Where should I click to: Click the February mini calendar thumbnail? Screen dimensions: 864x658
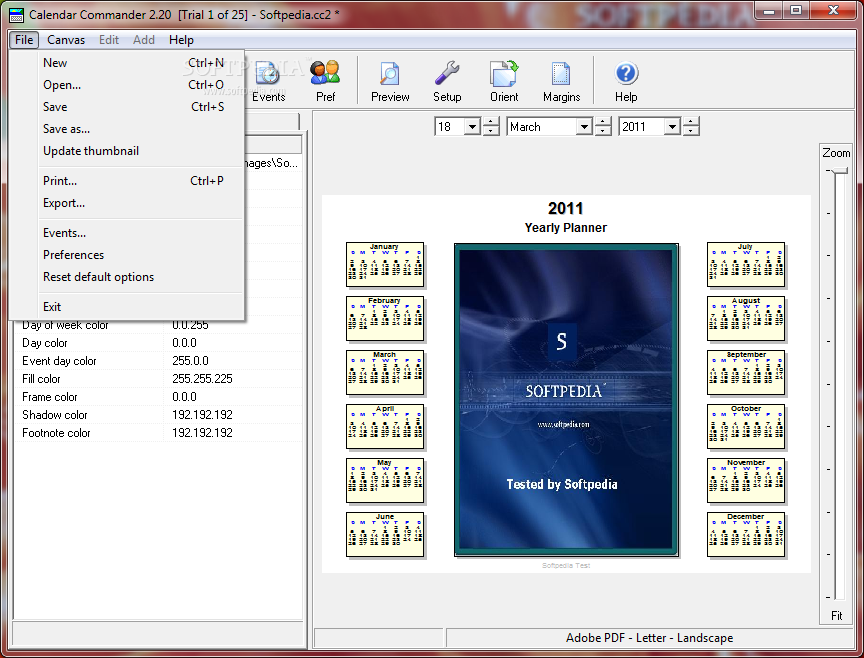point(385,319)
